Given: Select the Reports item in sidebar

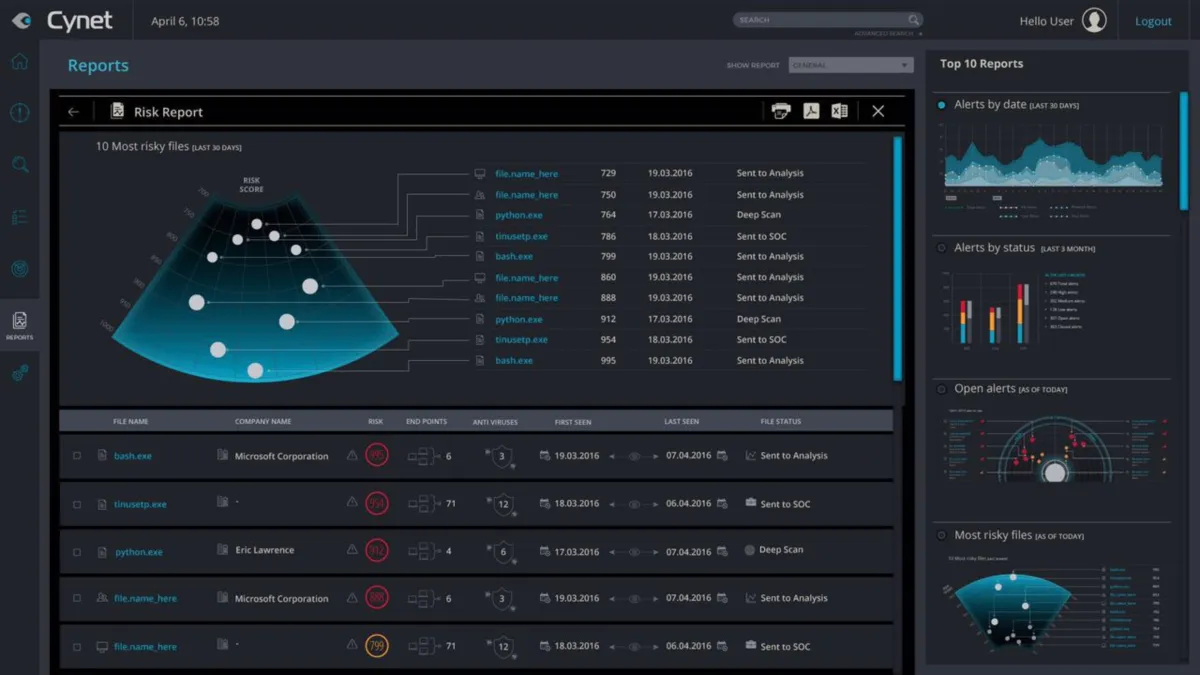Looking at the screenshot, I should point(19,326).
